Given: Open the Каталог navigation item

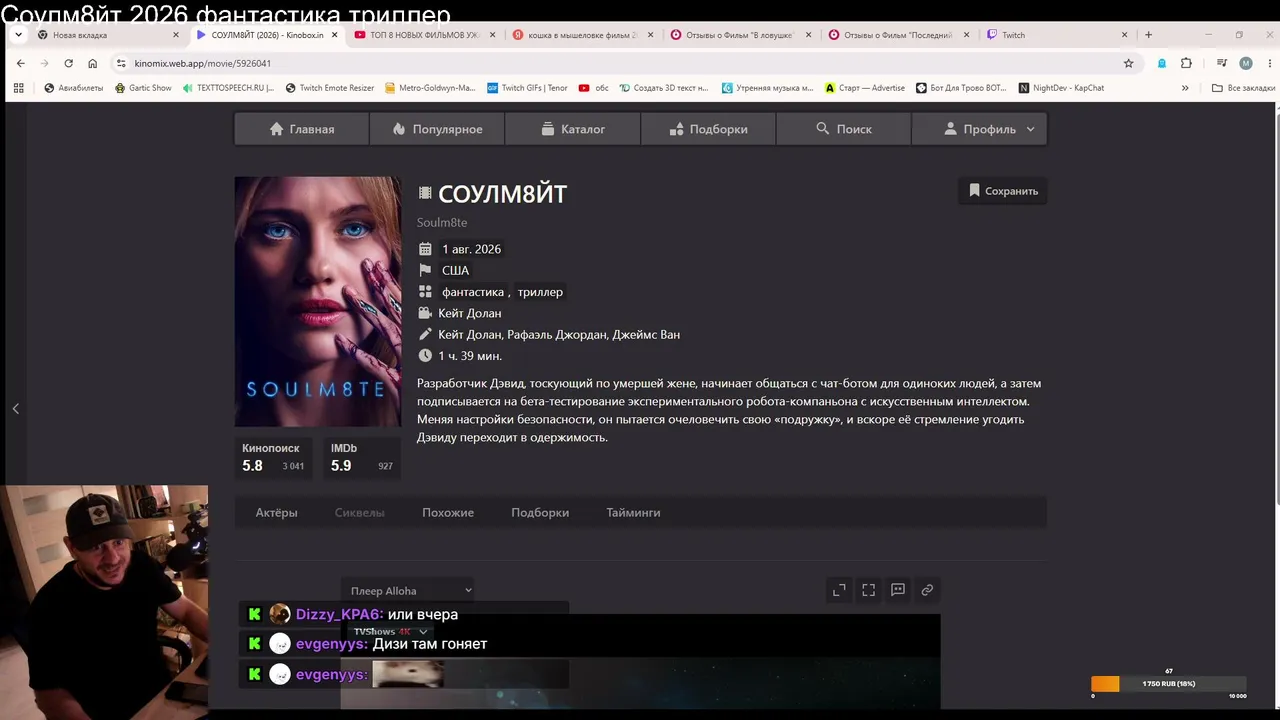Looking at the screenshot, I should point(573,129).
